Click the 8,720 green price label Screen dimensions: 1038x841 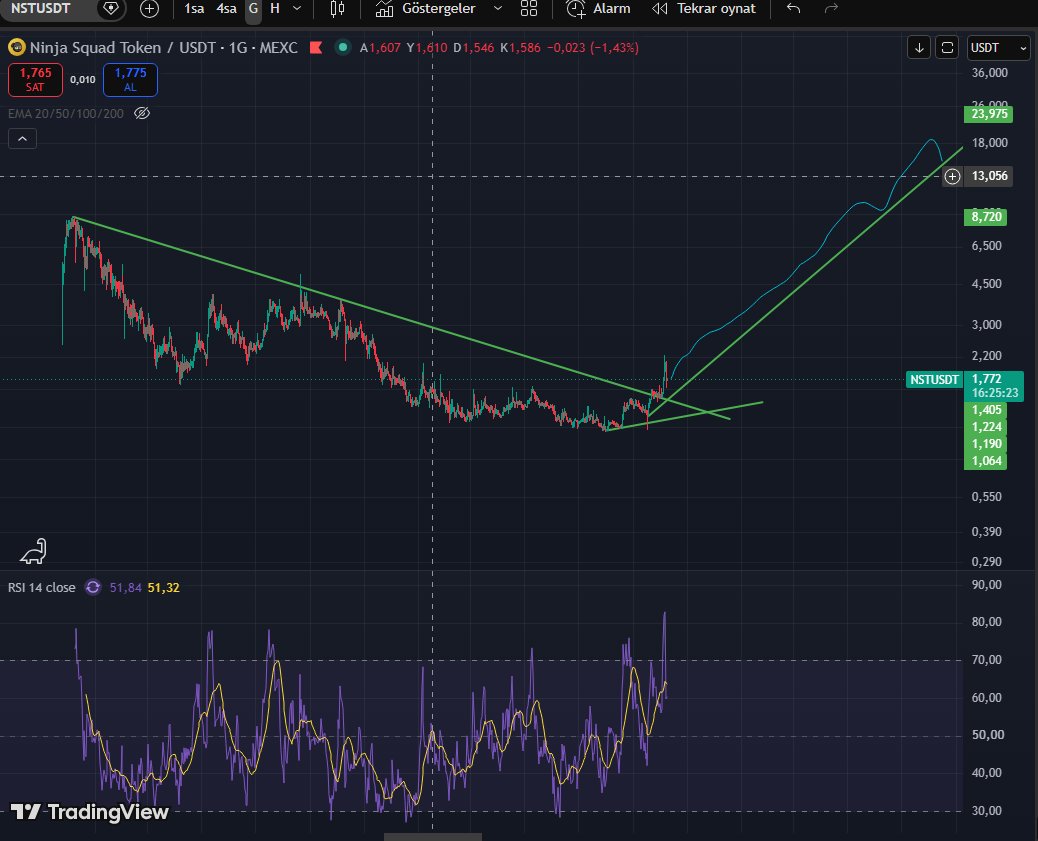985,217
